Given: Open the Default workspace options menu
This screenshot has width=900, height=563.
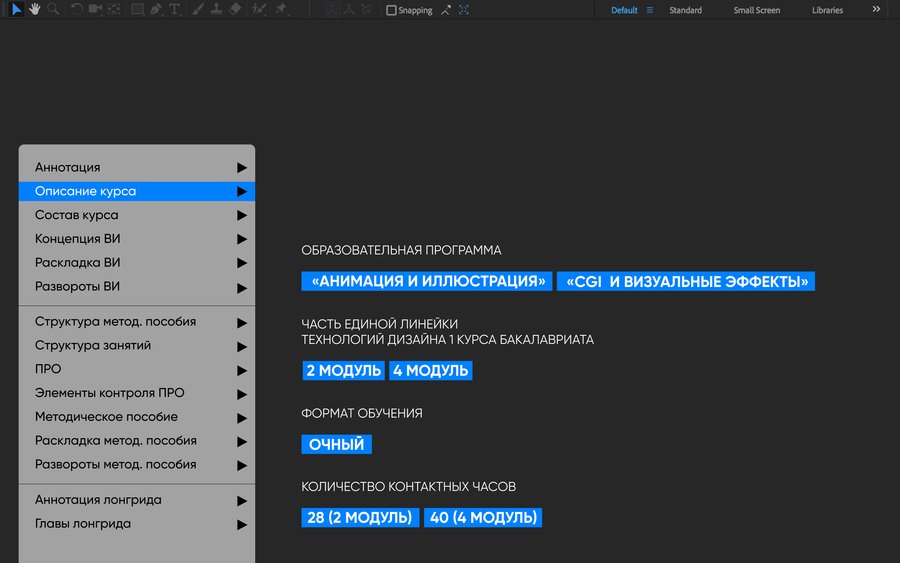Looking at the screenshot, I should [649, 10].
